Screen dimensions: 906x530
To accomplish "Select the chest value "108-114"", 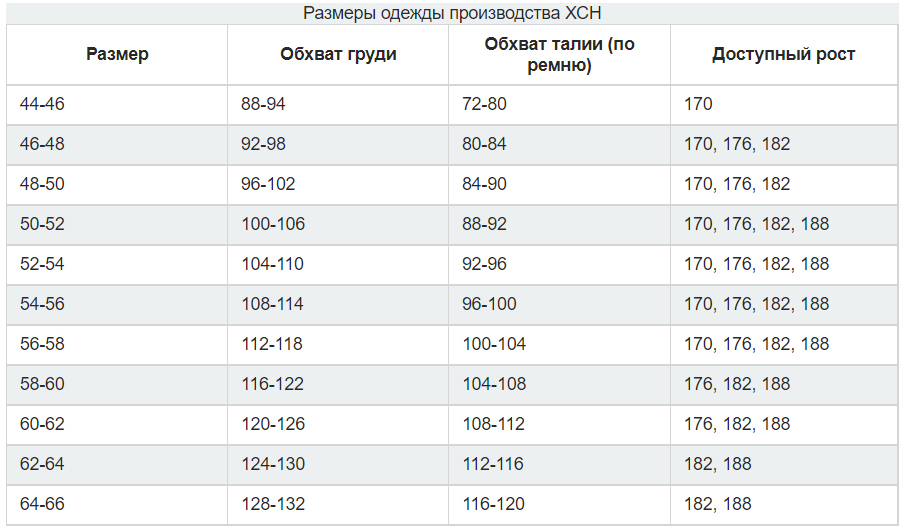I will (x=272, y=304).
